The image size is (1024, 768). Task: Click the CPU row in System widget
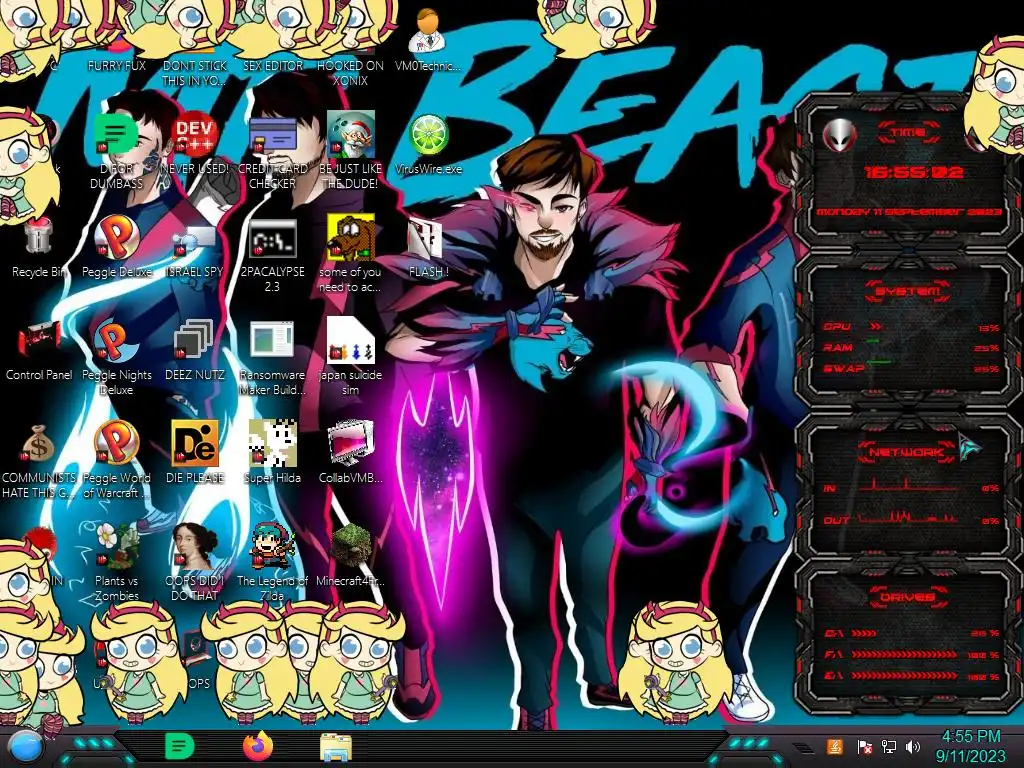[910, 327]
